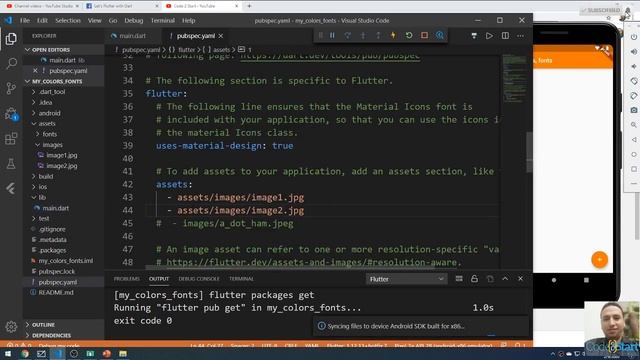Expand the build folder
The width and height of the screenshot is (640, 360).
tap(46, 176)
